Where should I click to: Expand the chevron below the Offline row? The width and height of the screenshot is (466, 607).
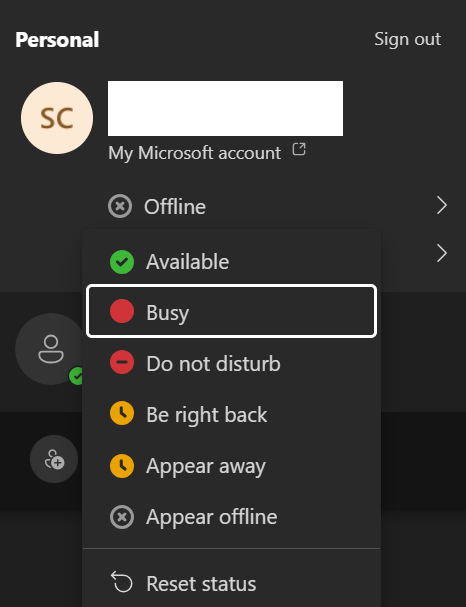click(442, 253)
